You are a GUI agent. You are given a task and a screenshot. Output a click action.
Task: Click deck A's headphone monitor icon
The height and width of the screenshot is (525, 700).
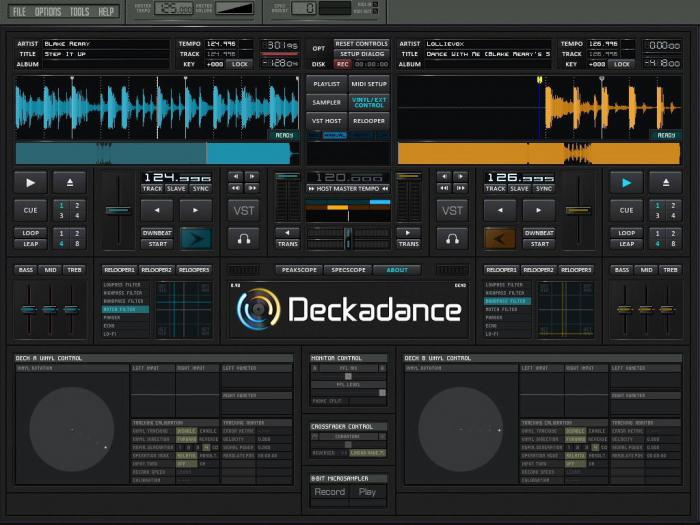click(244, 238)
